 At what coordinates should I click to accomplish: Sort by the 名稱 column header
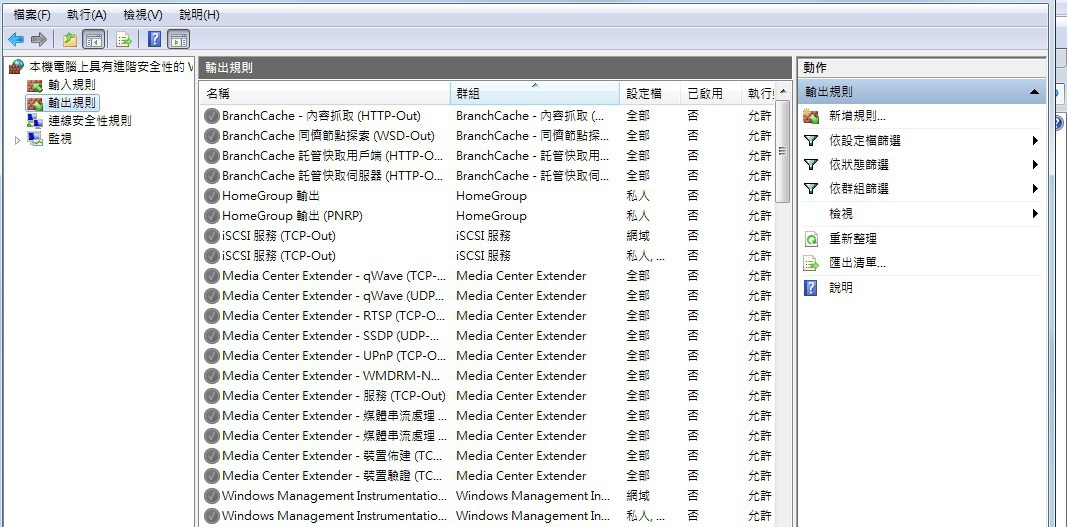tap(325, 93)
